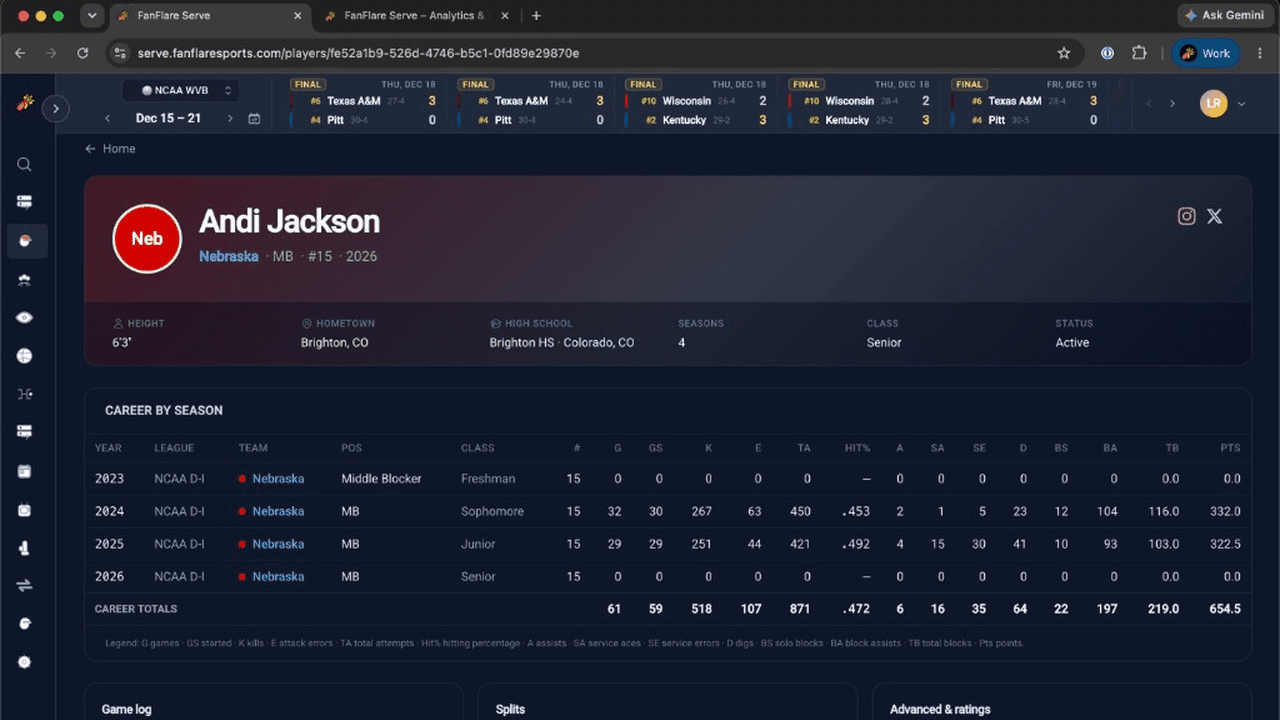Viewport: 1280px width, 720px height.
Task: Open Andi Jackson's Instagram profile icon
Action: click(x=1186, y=216)
